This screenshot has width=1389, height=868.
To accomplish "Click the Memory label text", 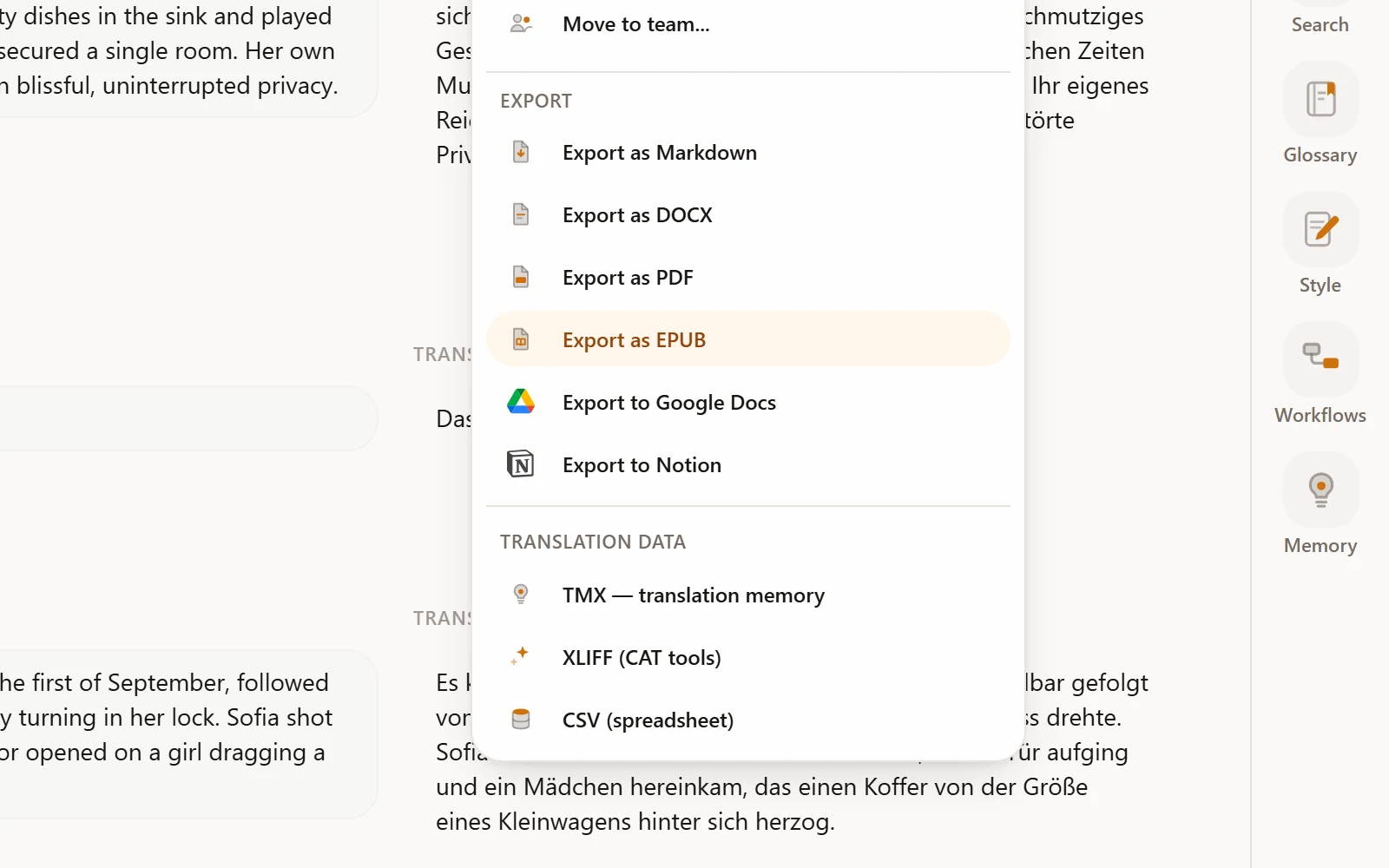I will 1320,545.
